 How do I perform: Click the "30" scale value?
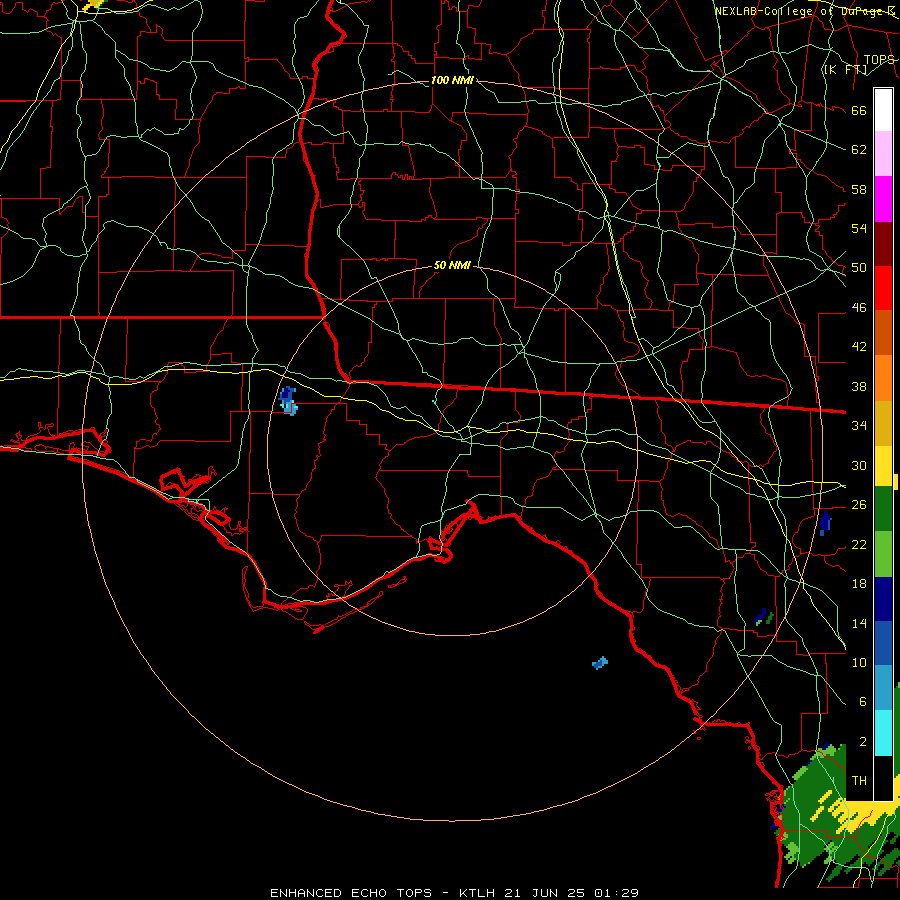coord(859,465)
